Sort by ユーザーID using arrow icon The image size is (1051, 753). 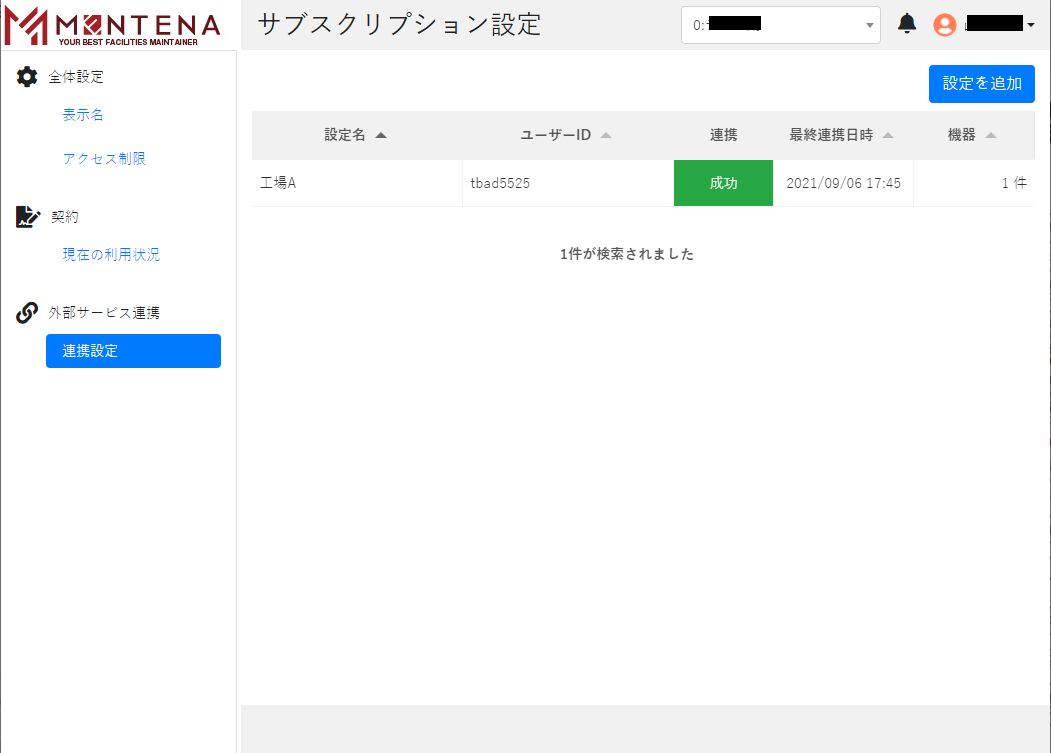coord(606,136)
